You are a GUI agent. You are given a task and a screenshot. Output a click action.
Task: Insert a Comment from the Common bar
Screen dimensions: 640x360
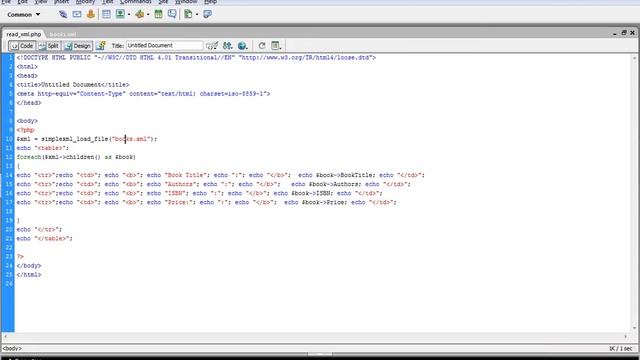(172, 14)
